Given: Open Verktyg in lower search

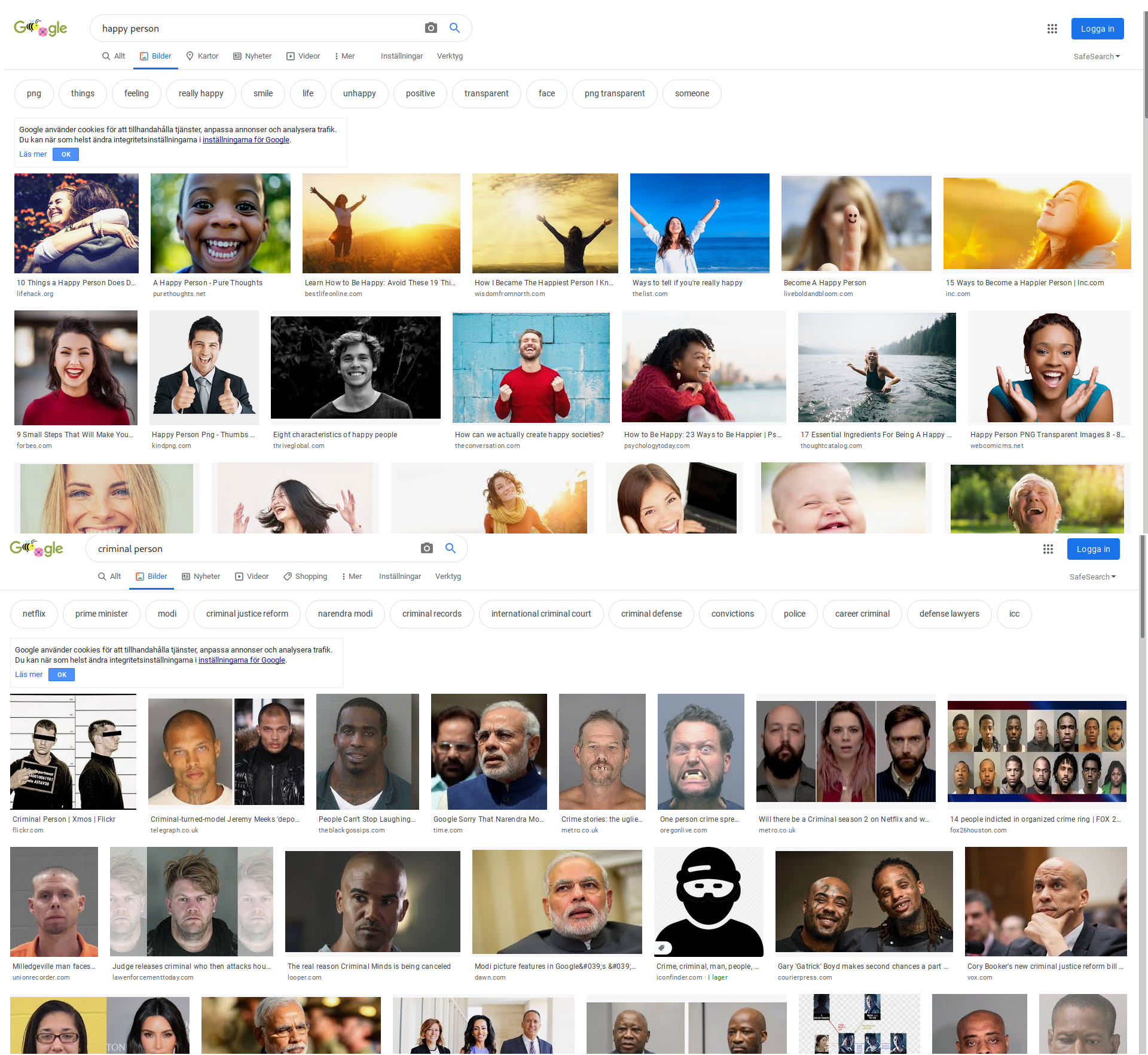Looking at the screenshot, I should tap(448, 577).
